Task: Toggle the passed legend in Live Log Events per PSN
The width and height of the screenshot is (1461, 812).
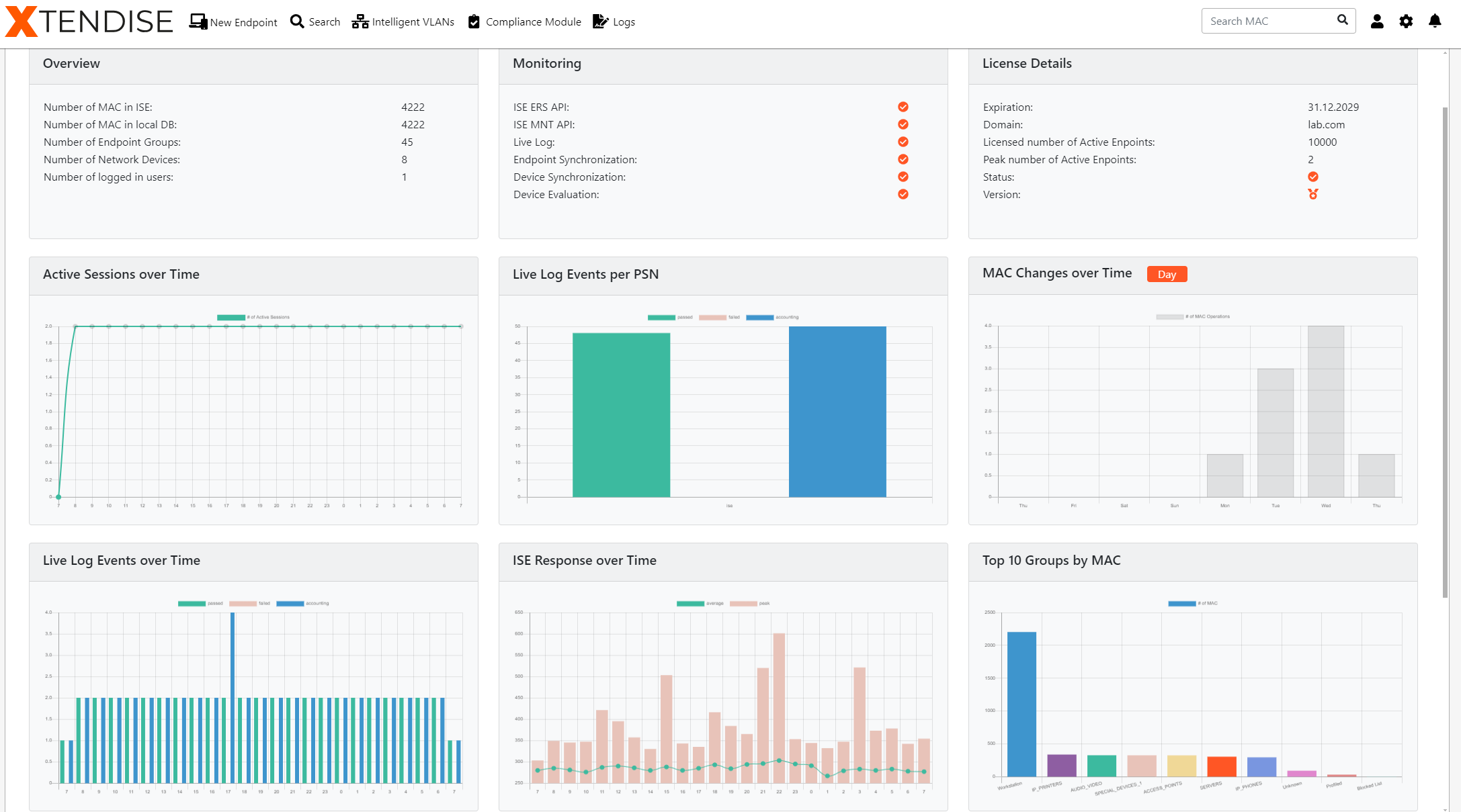Action: (661, 317)
